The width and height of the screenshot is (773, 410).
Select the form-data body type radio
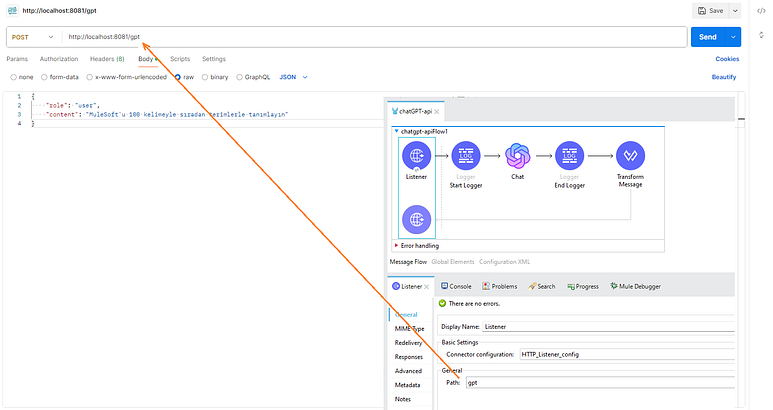[x=44, y=77]
